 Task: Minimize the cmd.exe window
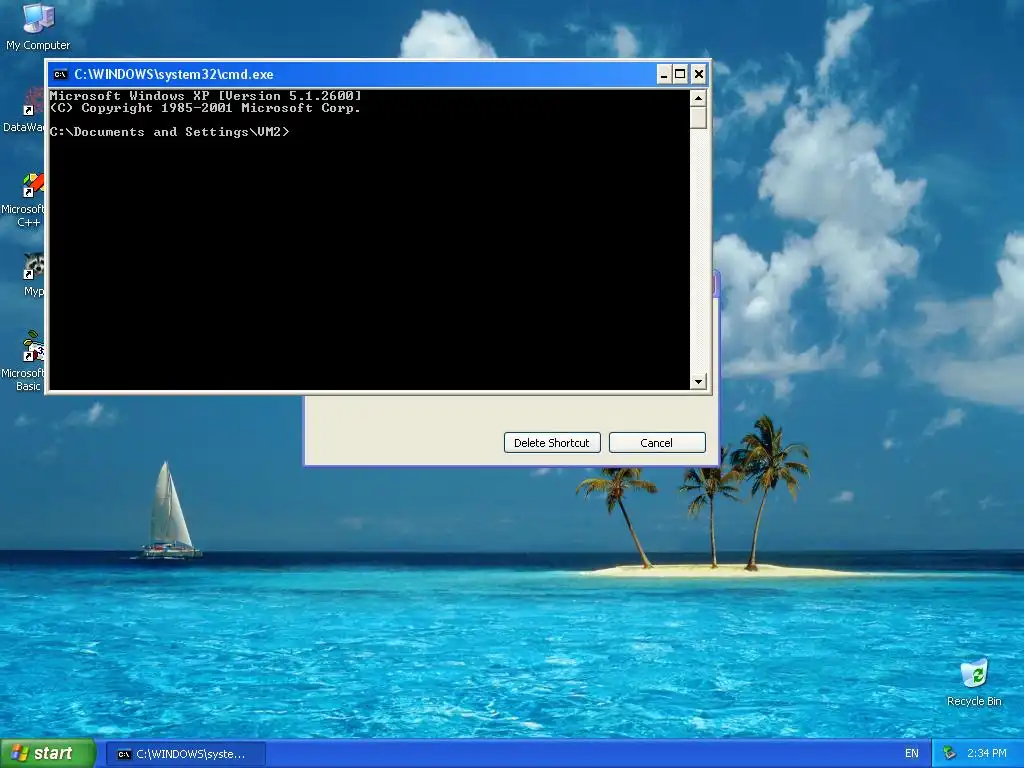664,74
